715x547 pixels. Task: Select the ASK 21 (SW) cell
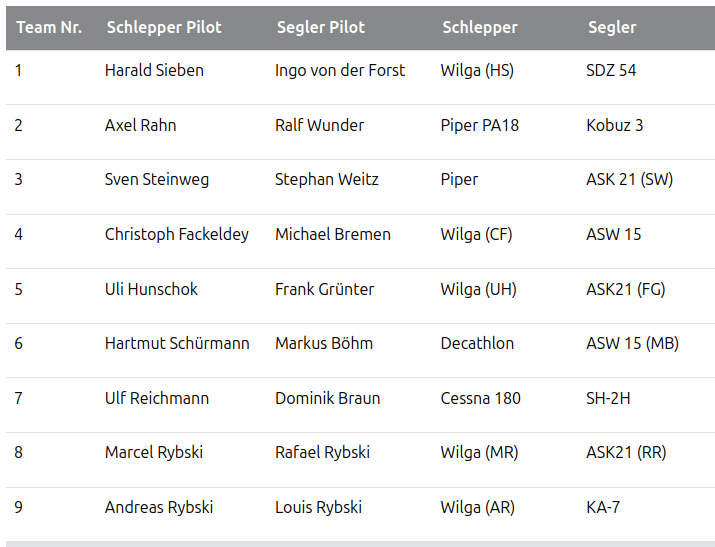(630, 180)
